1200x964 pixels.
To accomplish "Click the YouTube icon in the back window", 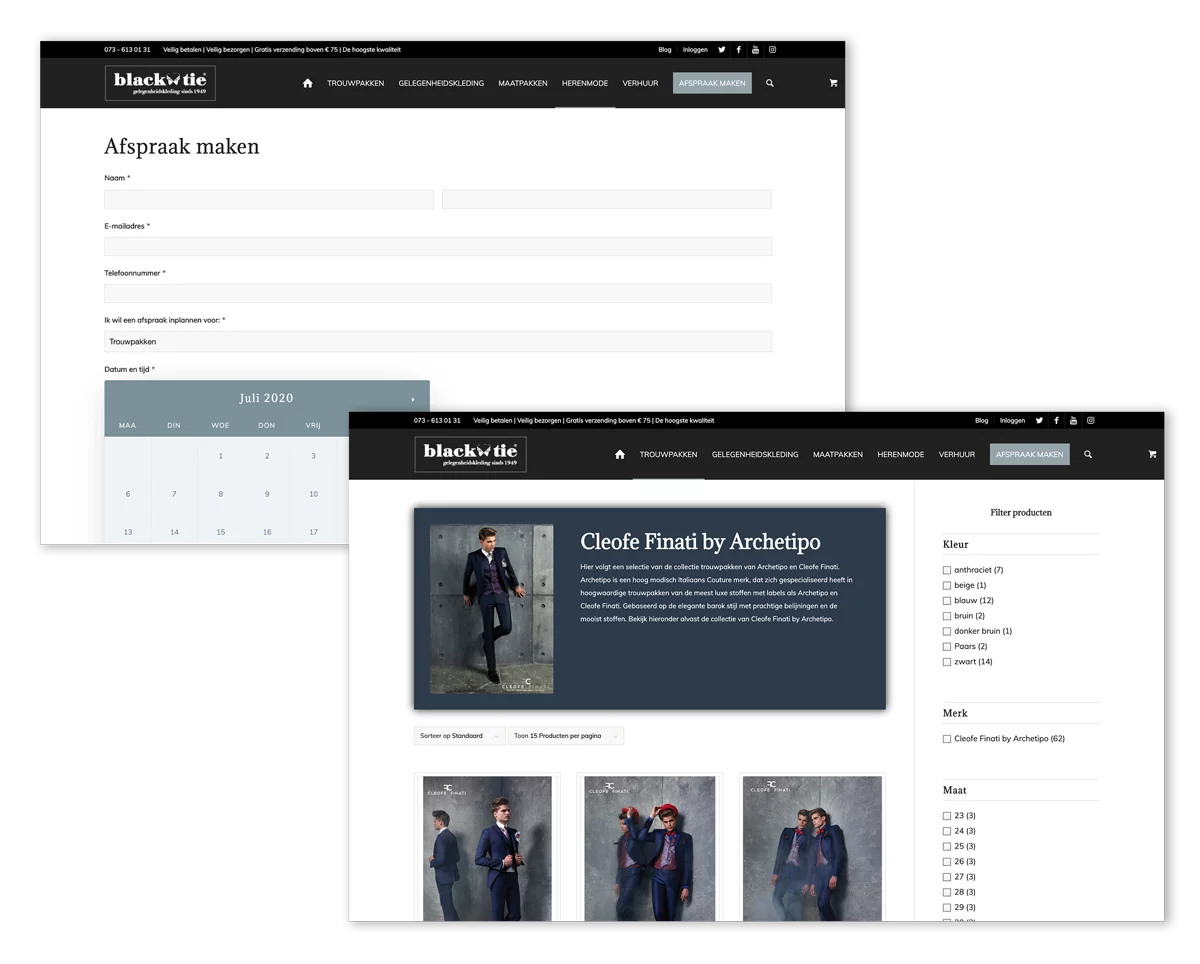I will 755,49.
